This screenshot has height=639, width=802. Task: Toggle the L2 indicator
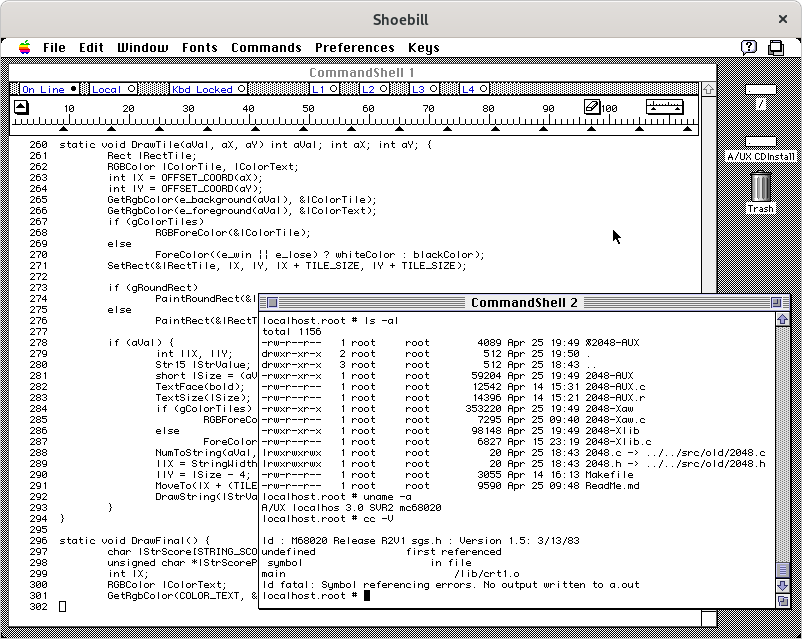pyautogui.click(x=374, y=89)
